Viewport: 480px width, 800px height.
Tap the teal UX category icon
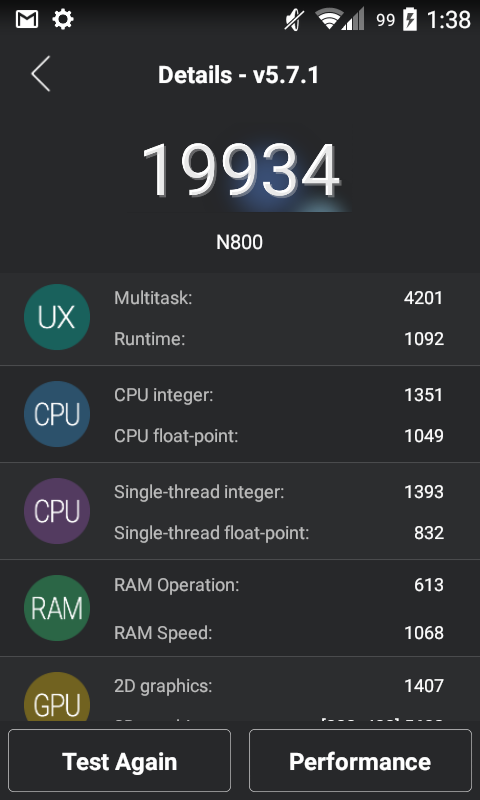click(57, 317)
